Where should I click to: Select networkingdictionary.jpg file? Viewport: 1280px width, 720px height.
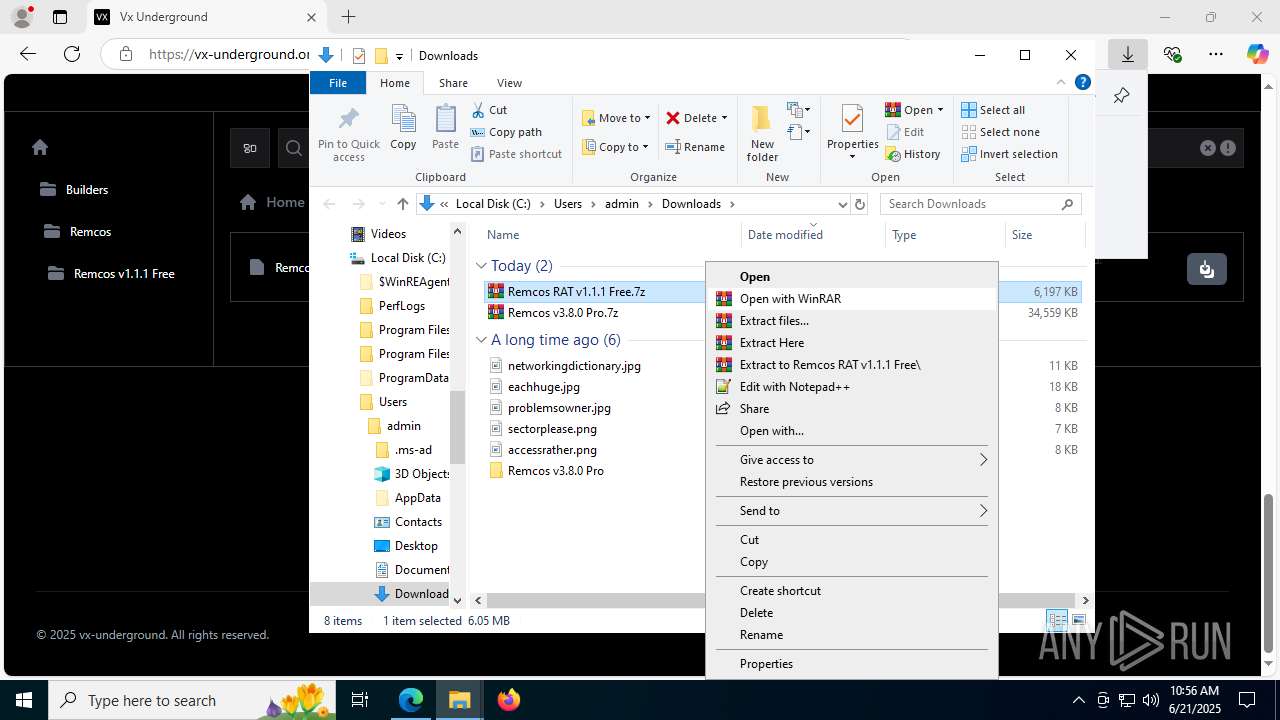pos(574,366)
